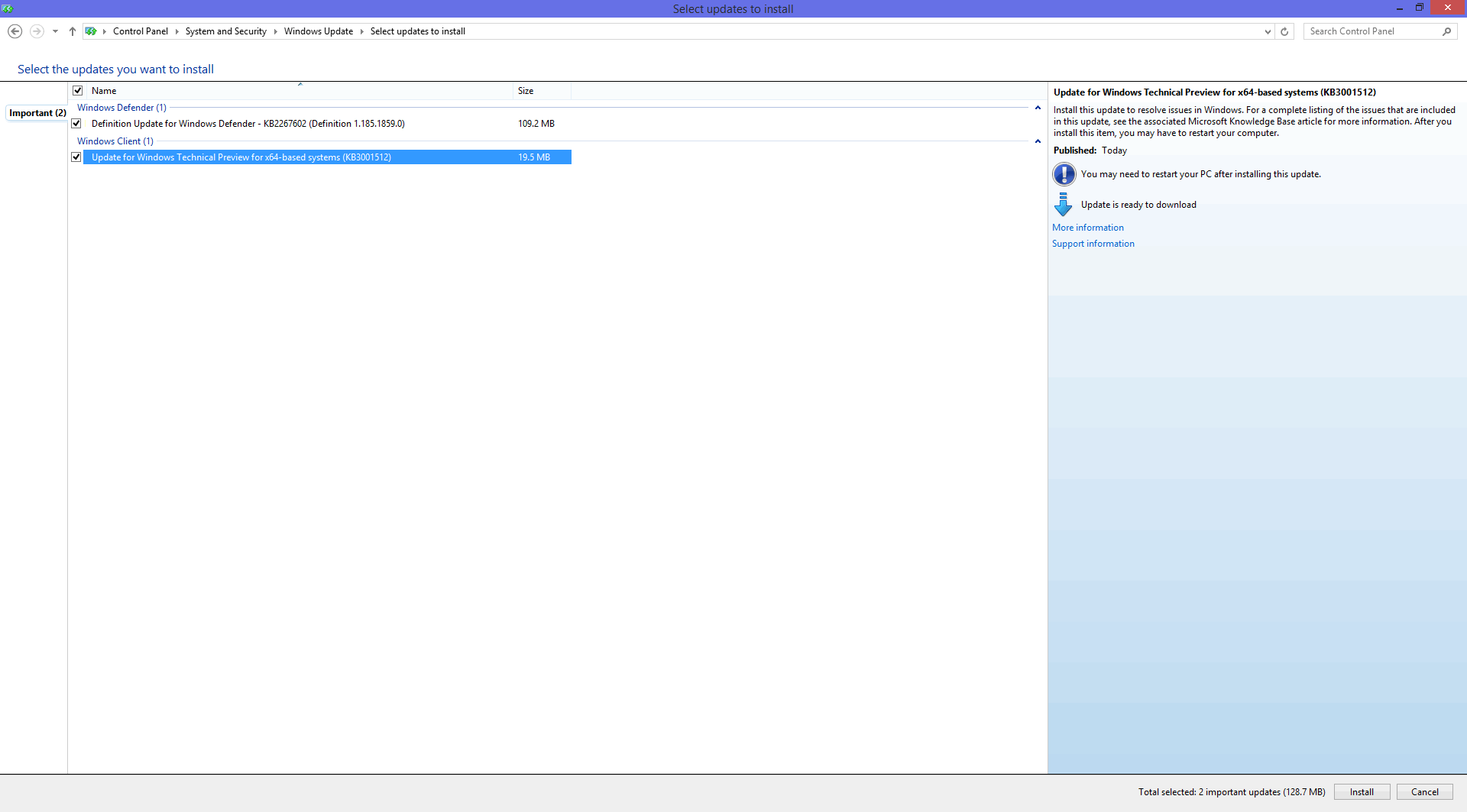Restore down the window

tap(1420, 8)
